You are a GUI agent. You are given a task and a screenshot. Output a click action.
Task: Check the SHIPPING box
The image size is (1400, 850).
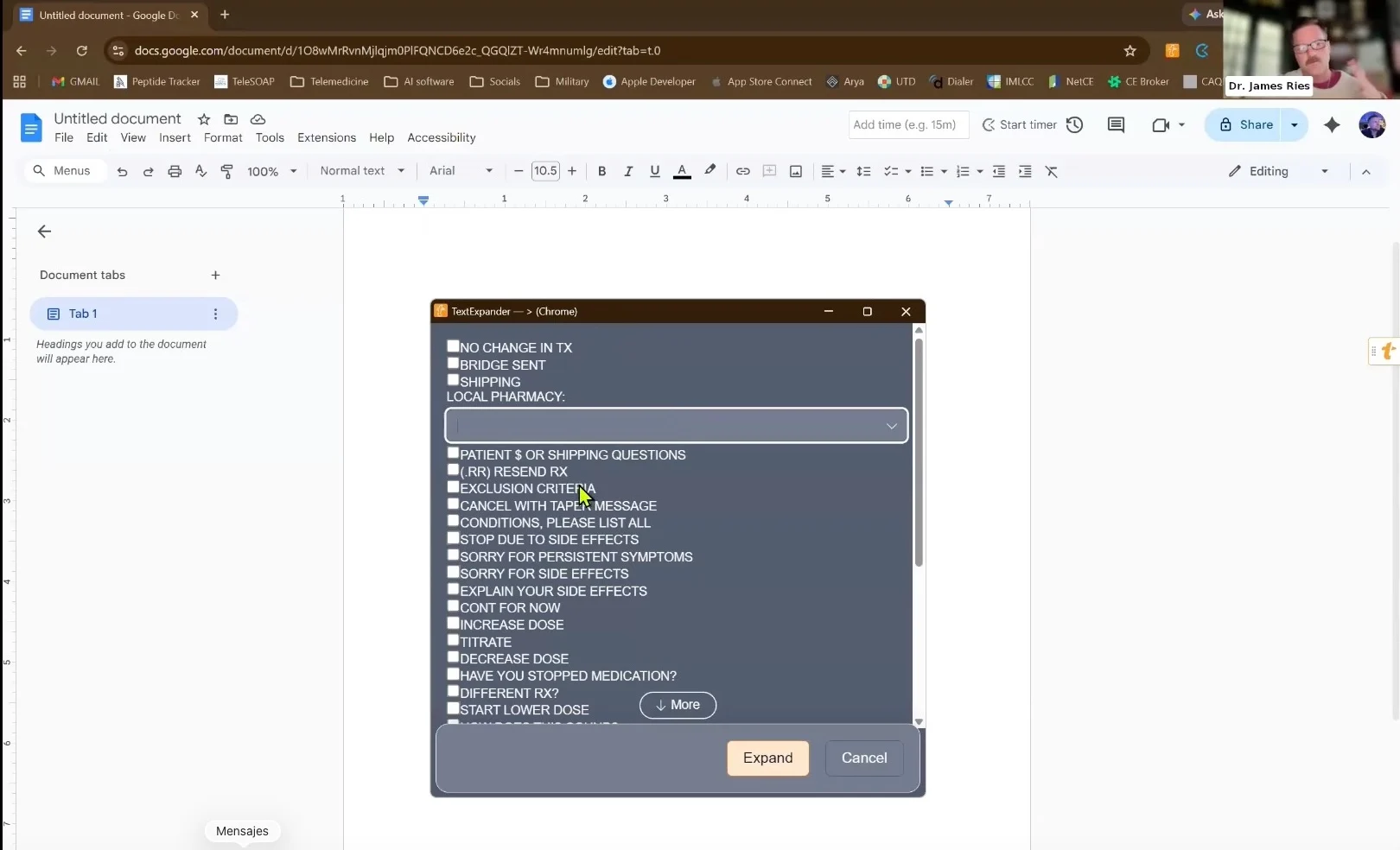point(453,380)
